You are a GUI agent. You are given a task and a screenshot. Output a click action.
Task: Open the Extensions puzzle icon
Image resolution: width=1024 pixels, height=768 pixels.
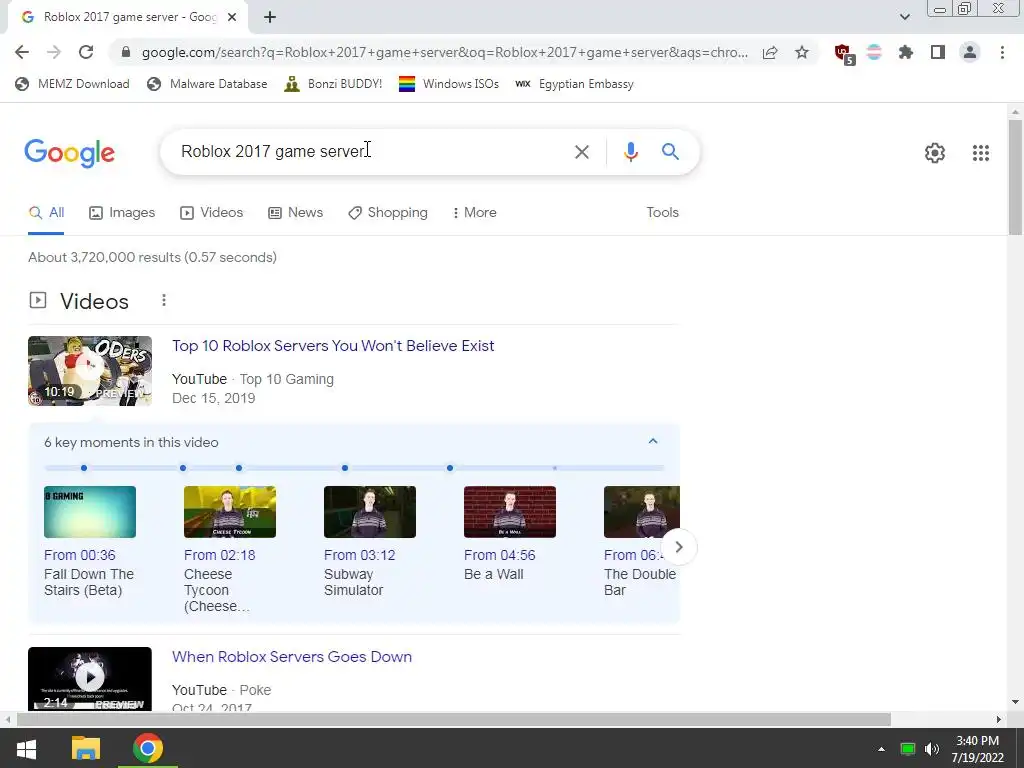[x=906, y=52]
